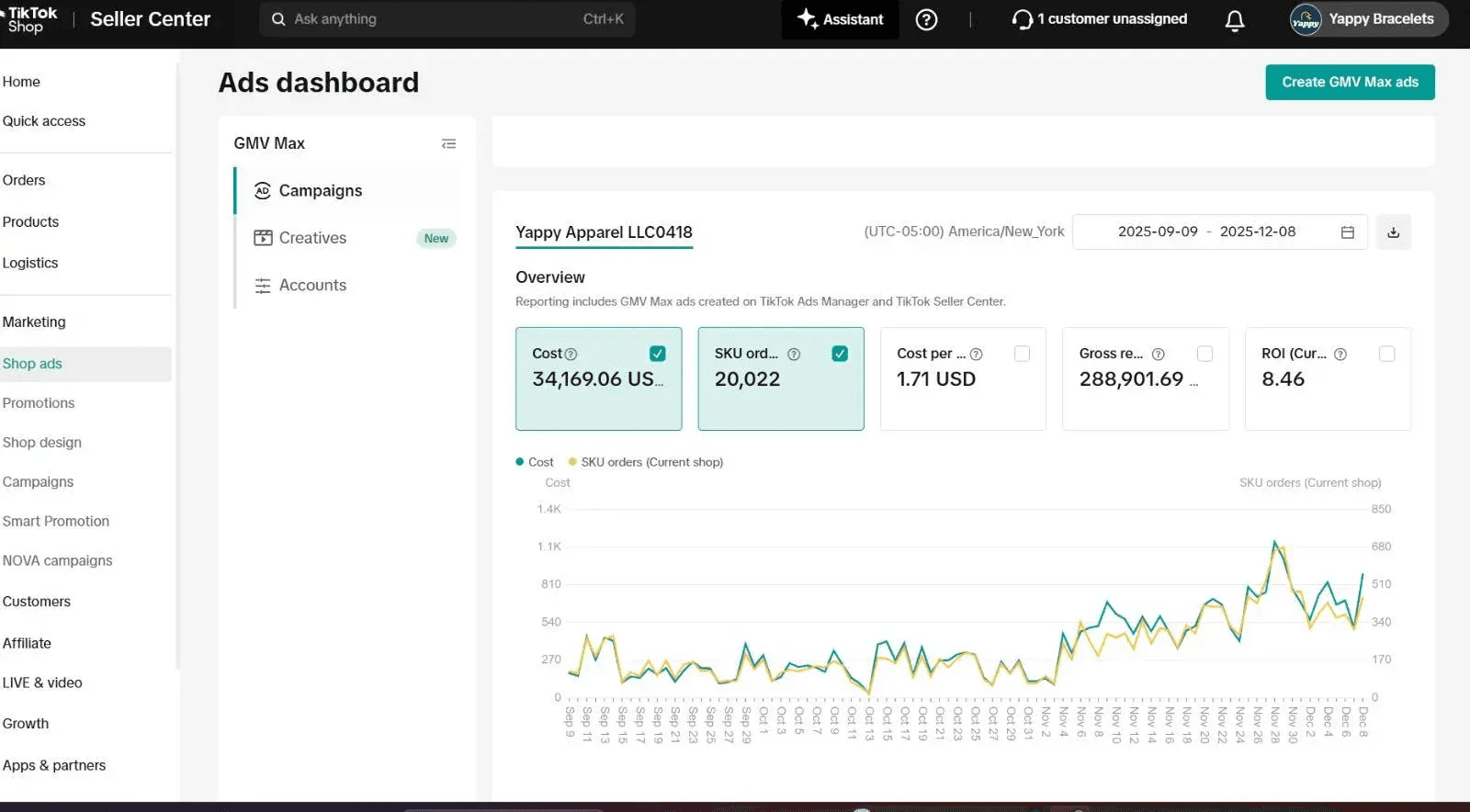Uncheck the Cost metric checkbox
1470x812 pixels.
(x=657, y=354)
